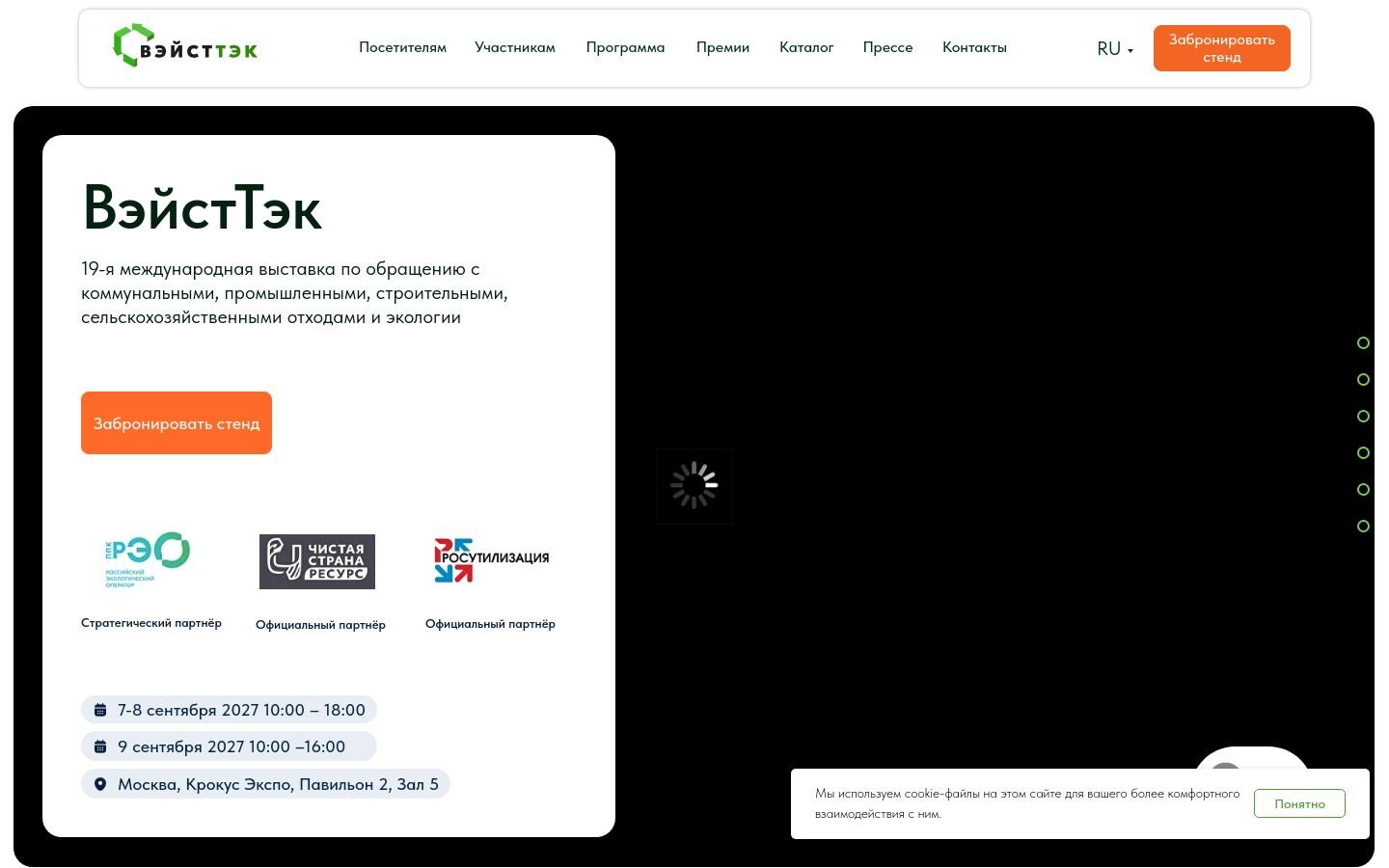Go to the Контакты page
Viewport: 1389px width, 868px height.
(974, 47)
